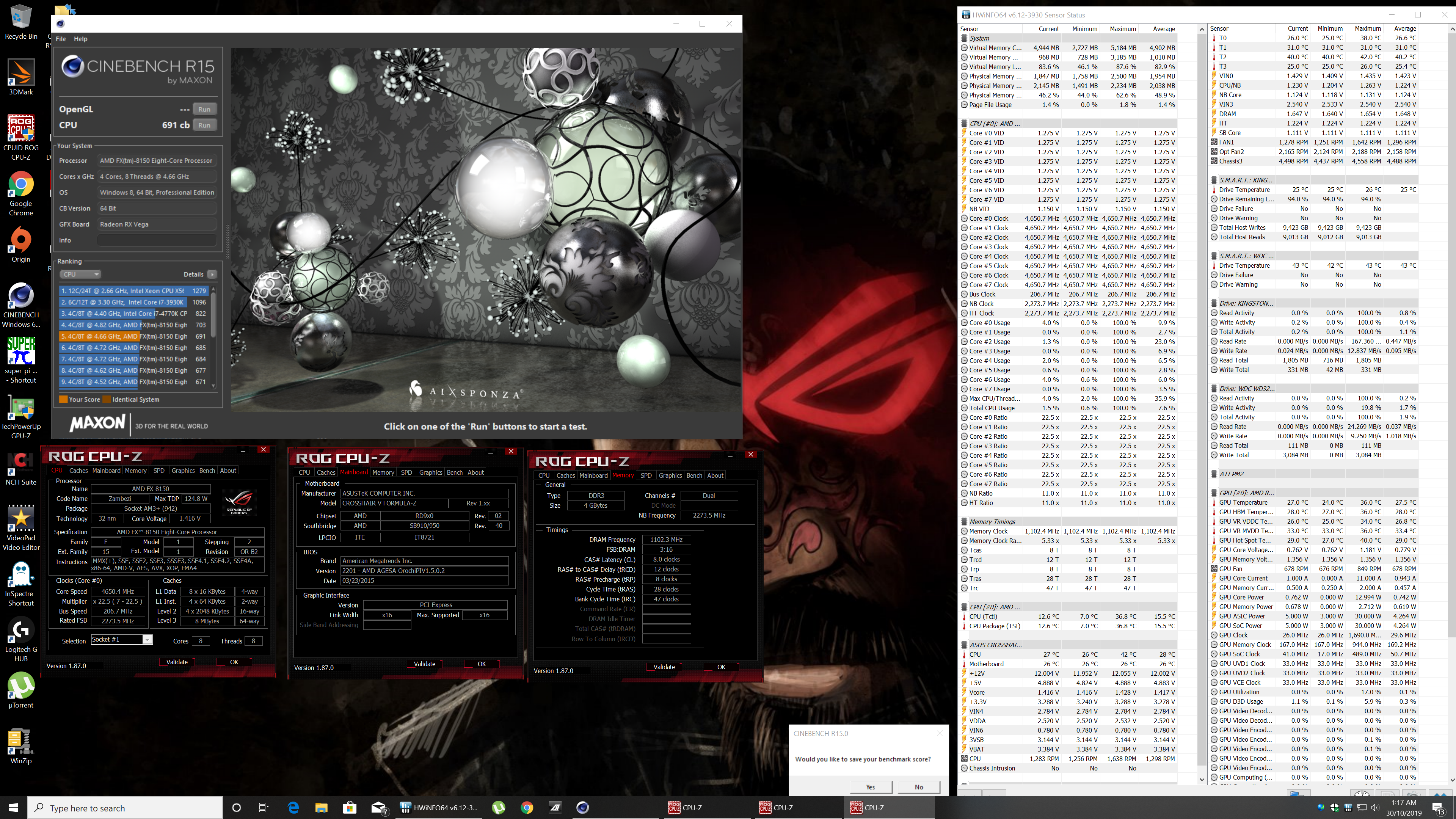Click Validate in the left CPU-Z window
The width and height of the screenshot is (1456, 819).
tap(177, 662)
